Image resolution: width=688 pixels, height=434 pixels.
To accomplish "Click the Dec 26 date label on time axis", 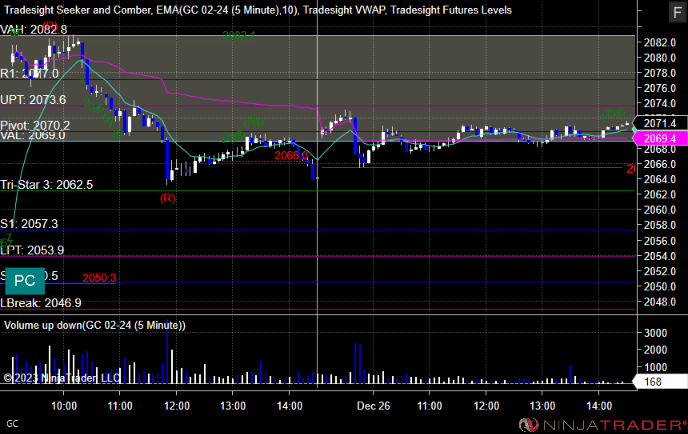I will 373,406.
